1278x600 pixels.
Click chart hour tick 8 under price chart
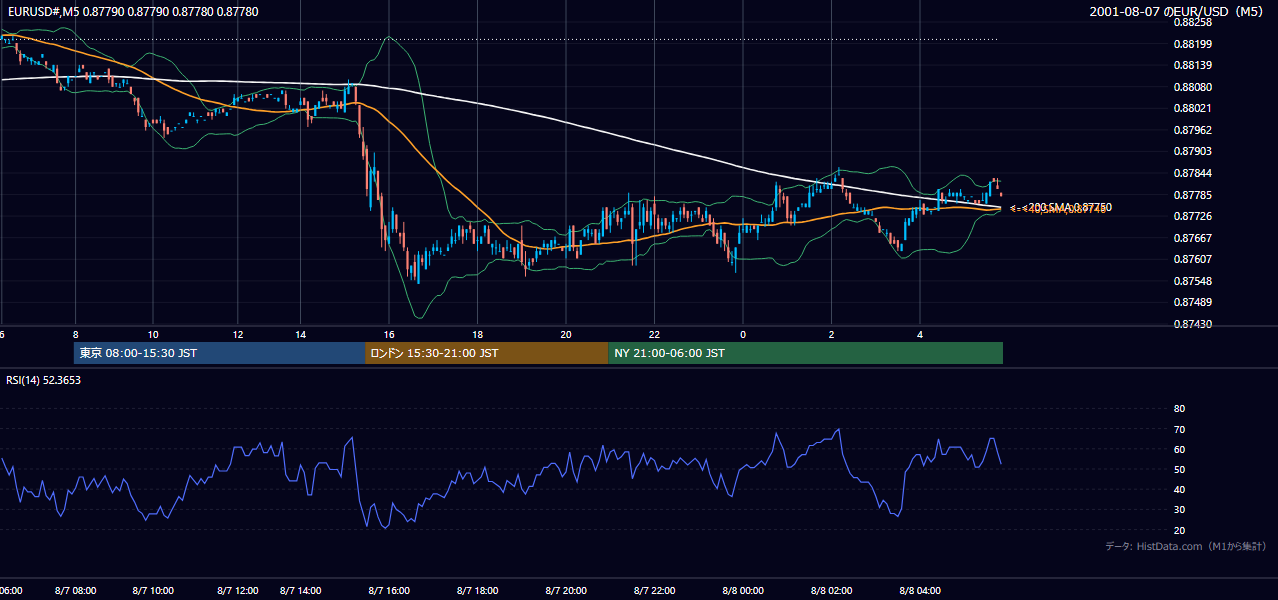pos(75,334)
